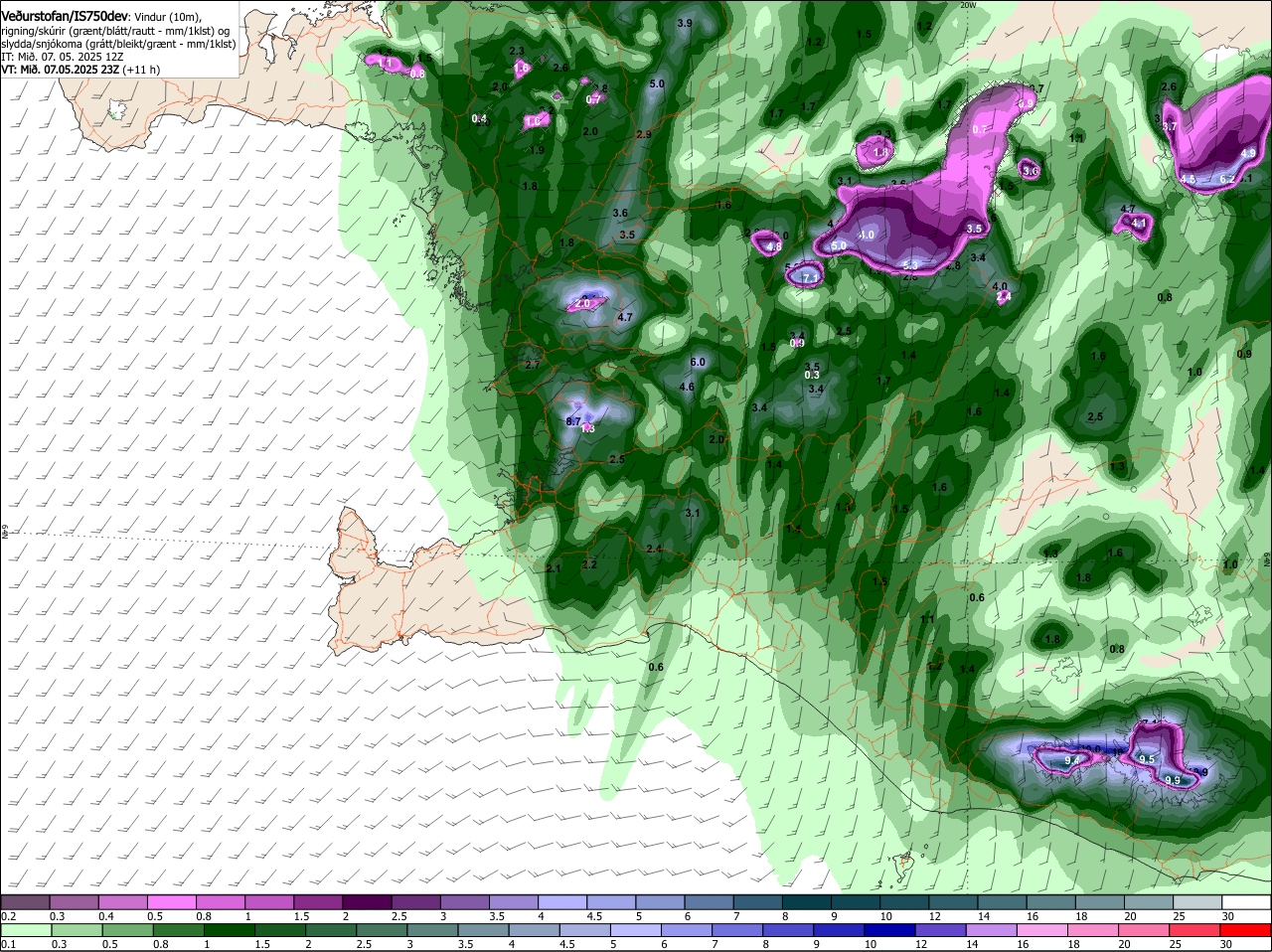
Task: Select bottom-row legend swatch labeled 5, pale lavender
Action: pyautogui.click(x=636, y=930)
